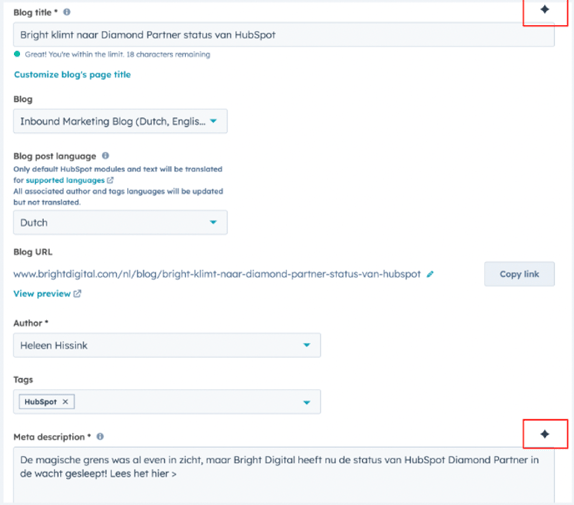This screenshot has height=505, width=574.
Task: Click external icon after supported languages
Action: (110, 180)
